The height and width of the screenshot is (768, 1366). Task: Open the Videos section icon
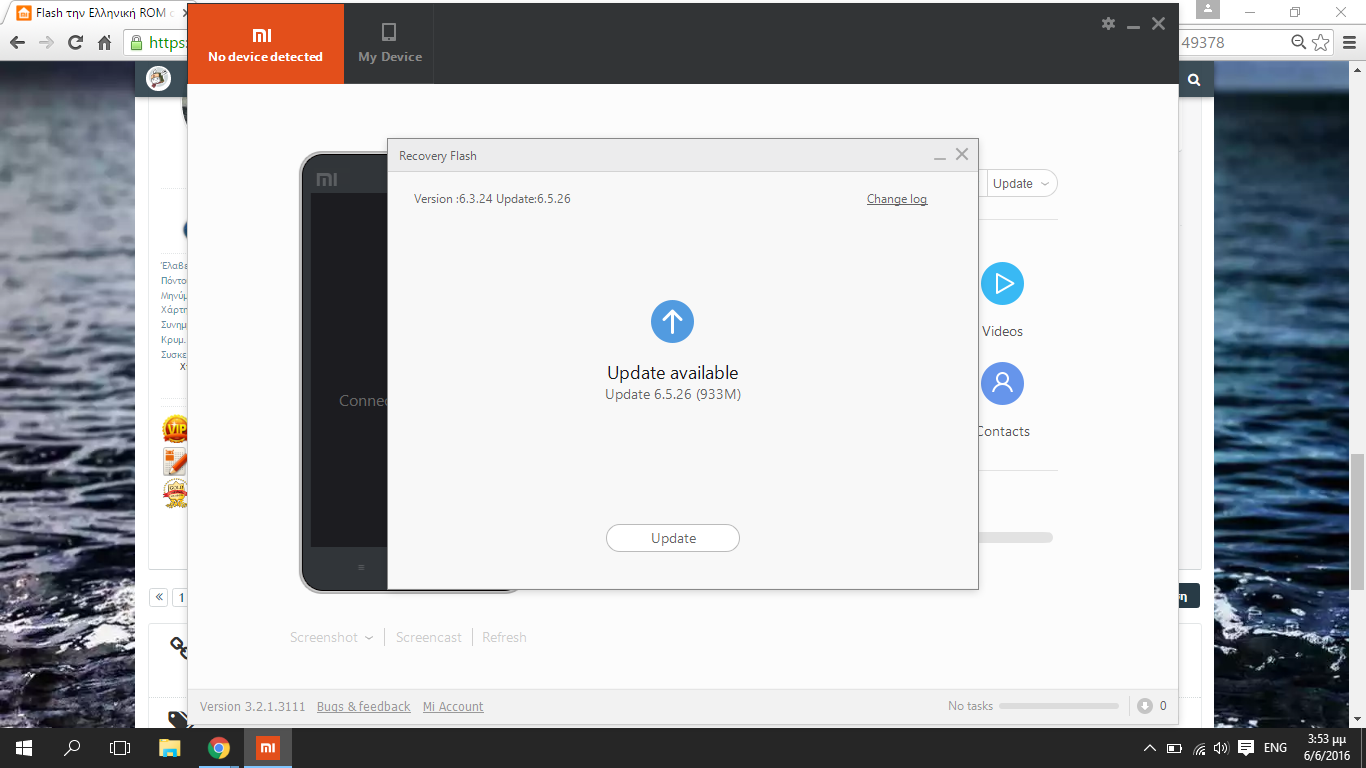point(1002,284)
